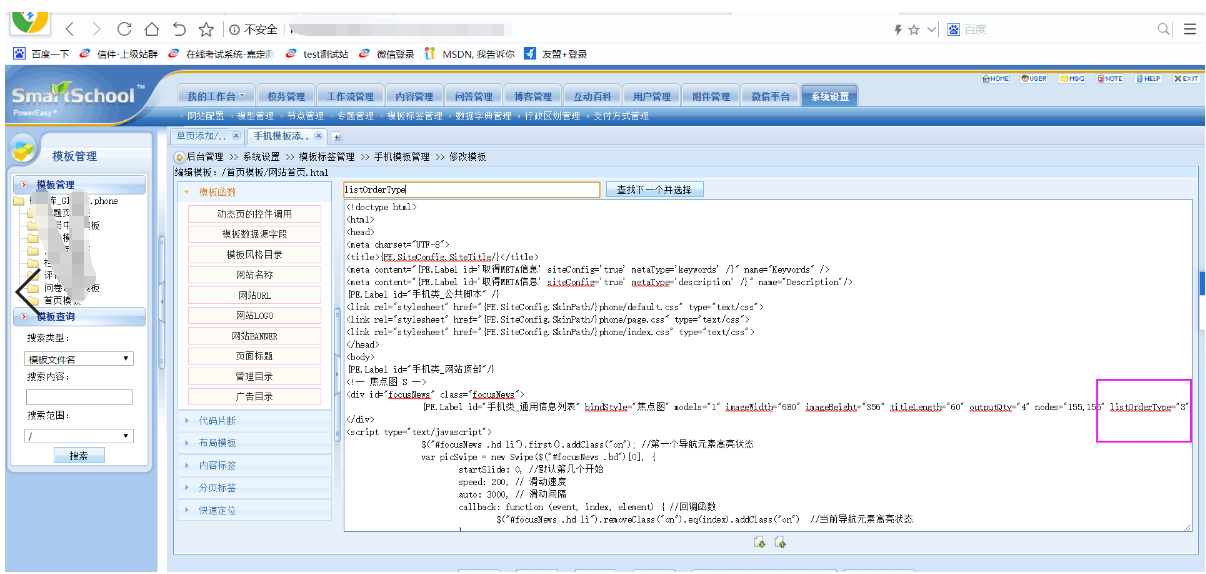
Task: Click the 搜索内容 text input field
Action: (x=79, y=397)
